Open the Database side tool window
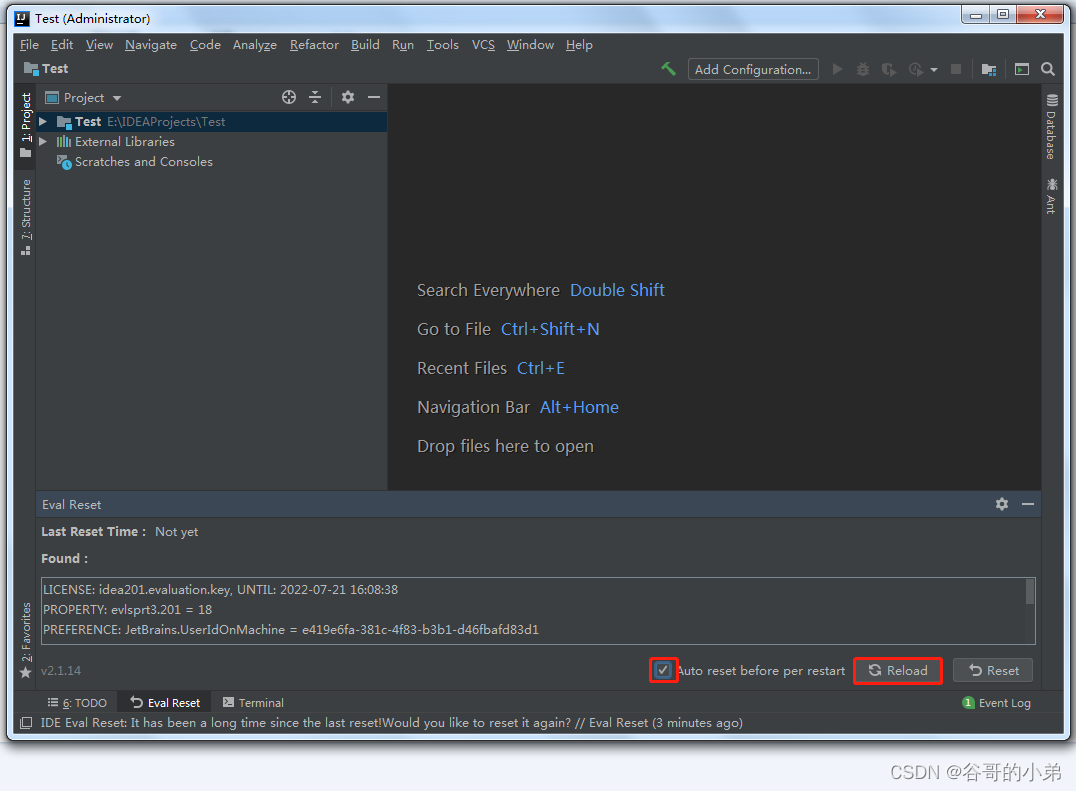This screenshot has height=791, width=1076. click(1051, 127)
